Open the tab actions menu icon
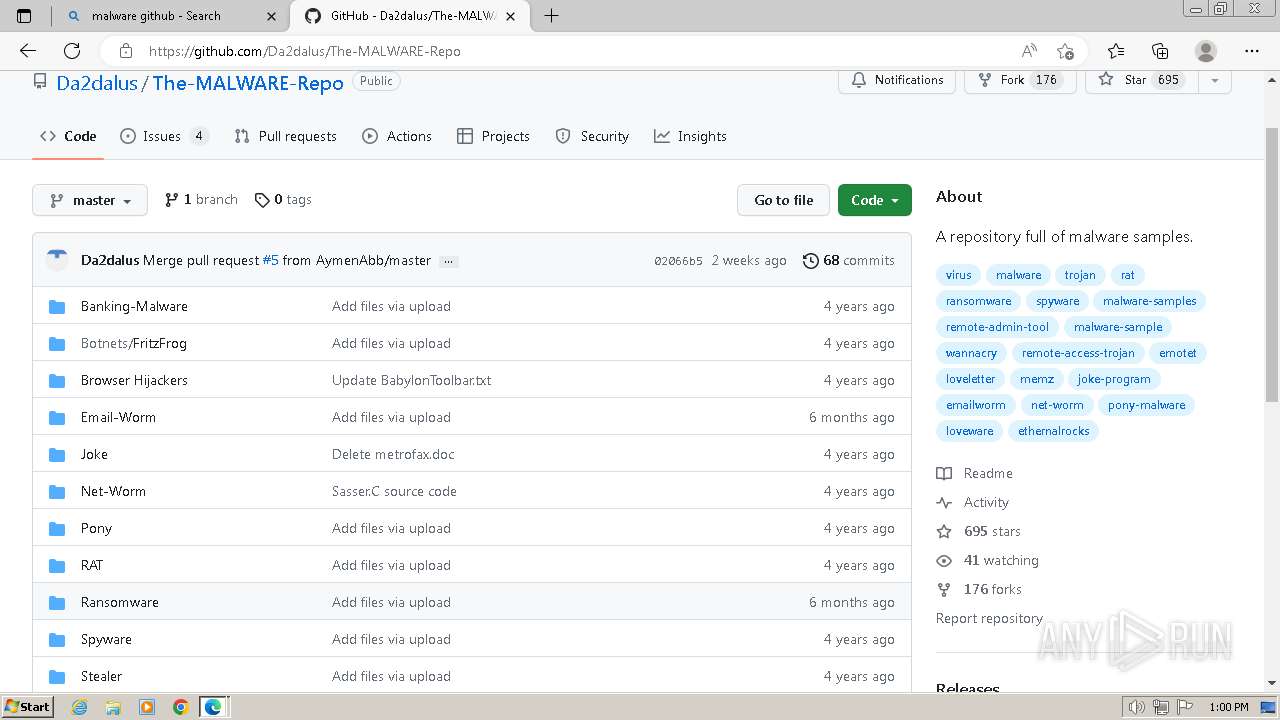1280x720 pixels. 24,16
